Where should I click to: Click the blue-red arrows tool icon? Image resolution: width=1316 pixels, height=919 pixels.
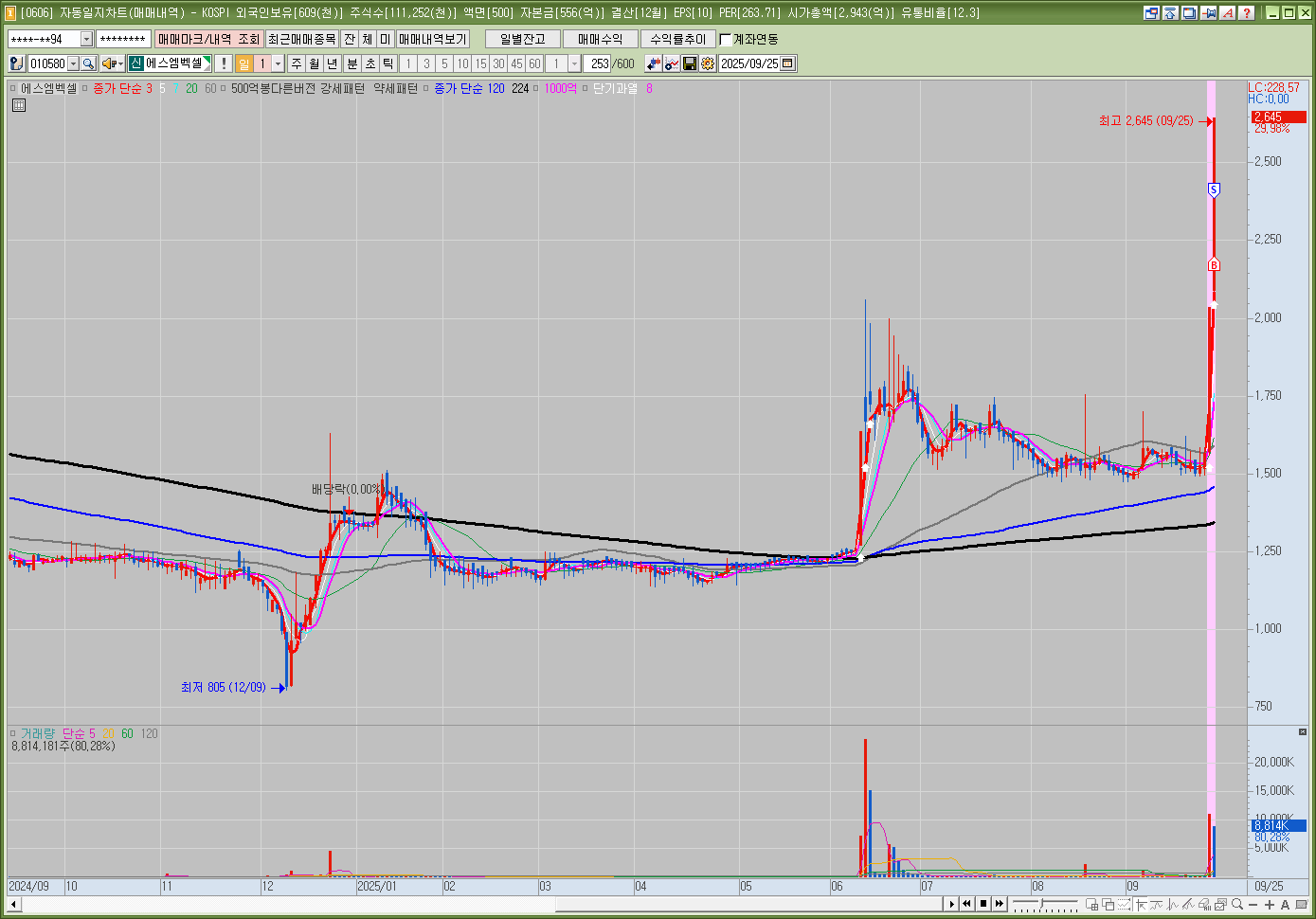click(654, 63)
